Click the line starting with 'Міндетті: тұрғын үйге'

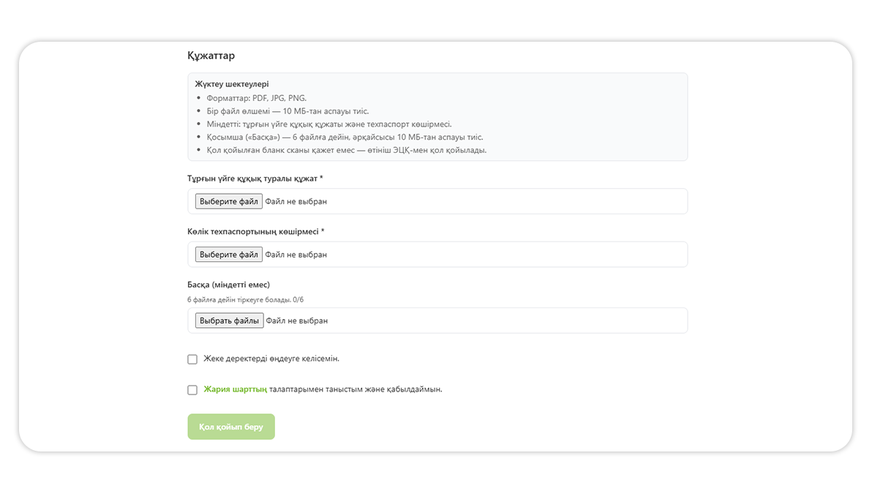coord(329,124)
